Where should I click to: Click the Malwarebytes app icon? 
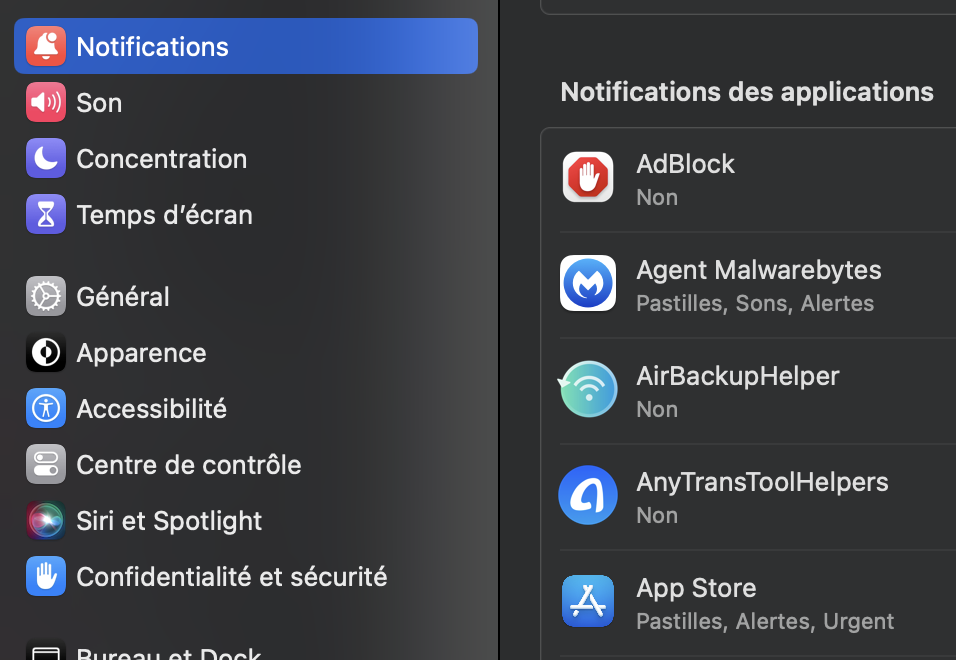tap(588, 284)
